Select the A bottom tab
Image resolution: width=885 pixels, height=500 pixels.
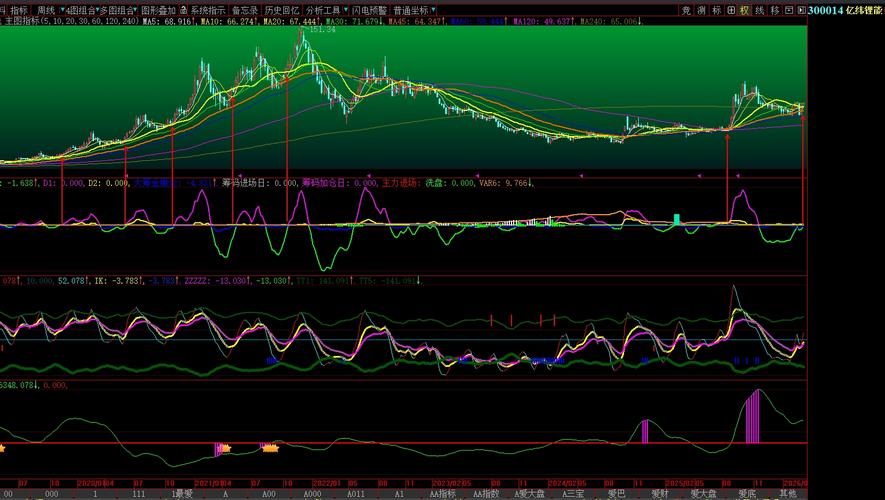[x=225, y=494]
